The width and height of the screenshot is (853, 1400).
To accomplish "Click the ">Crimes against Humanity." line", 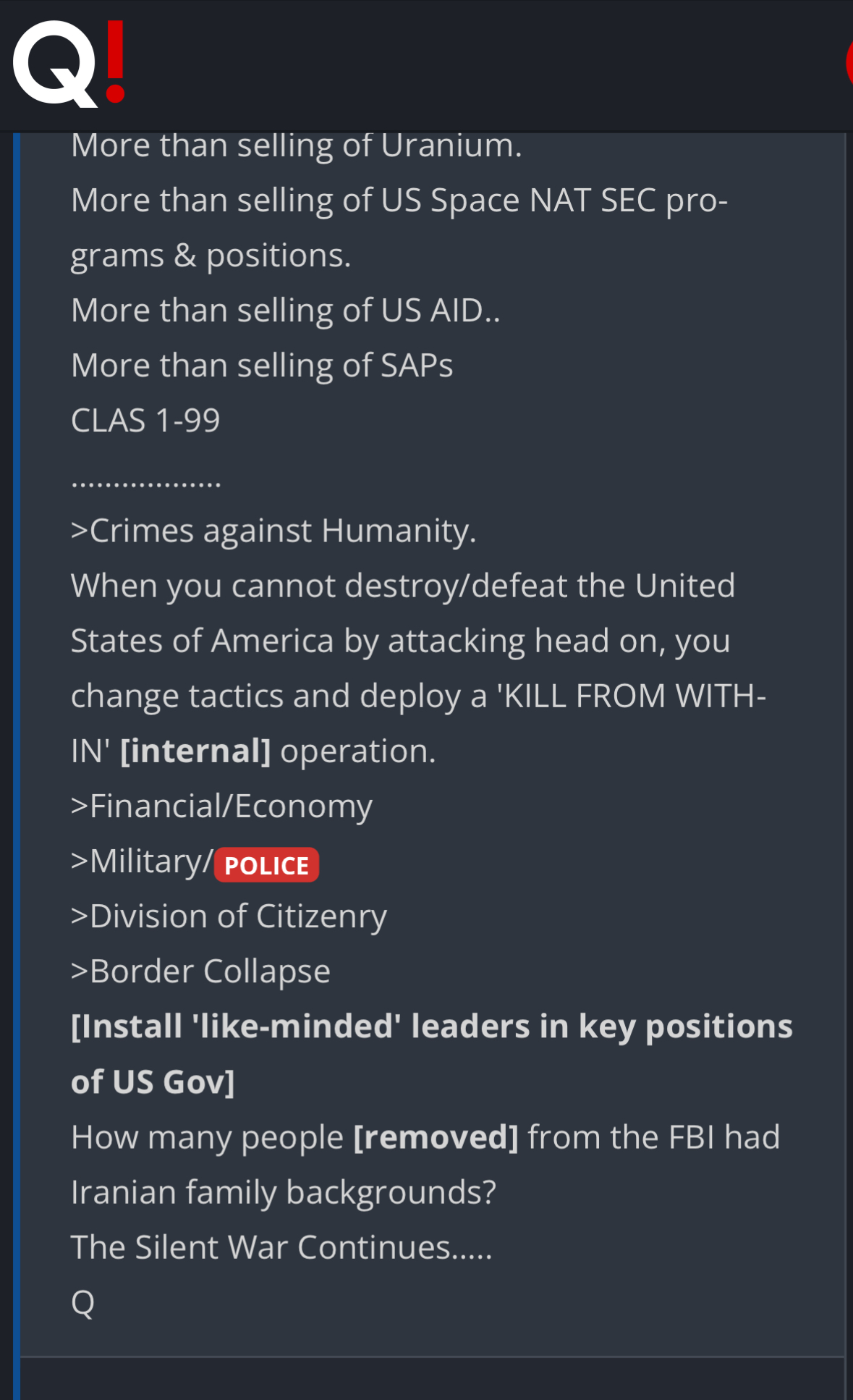I will 273,531.
